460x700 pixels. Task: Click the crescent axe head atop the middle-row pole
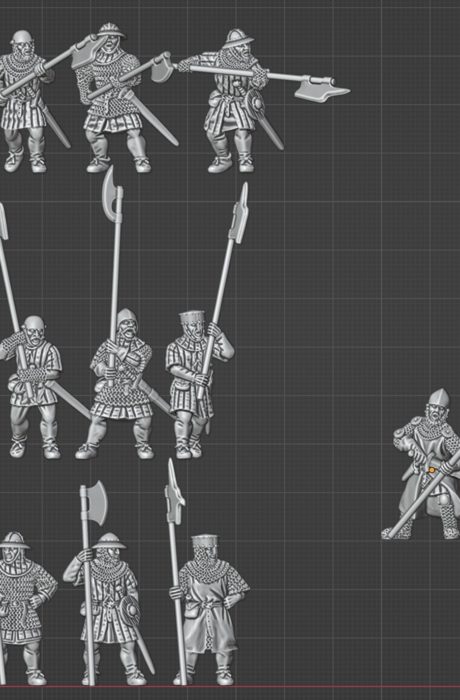(x=111, y=190)
